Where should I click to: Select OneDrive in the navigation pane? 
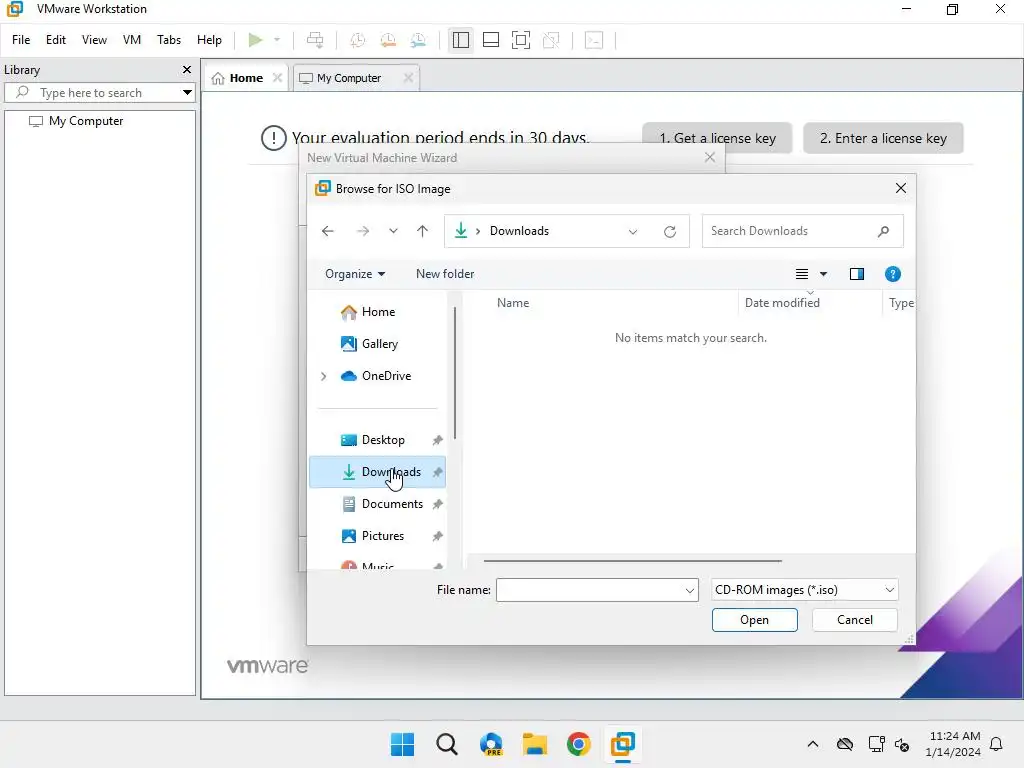(x=385, y=376)
